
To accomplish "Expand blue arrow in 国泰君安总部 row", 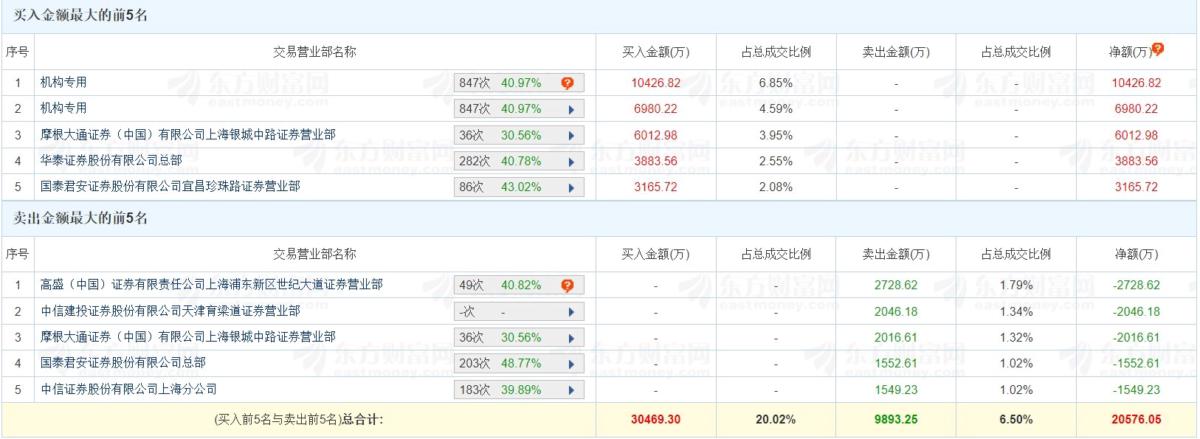I will coord(571,364).
